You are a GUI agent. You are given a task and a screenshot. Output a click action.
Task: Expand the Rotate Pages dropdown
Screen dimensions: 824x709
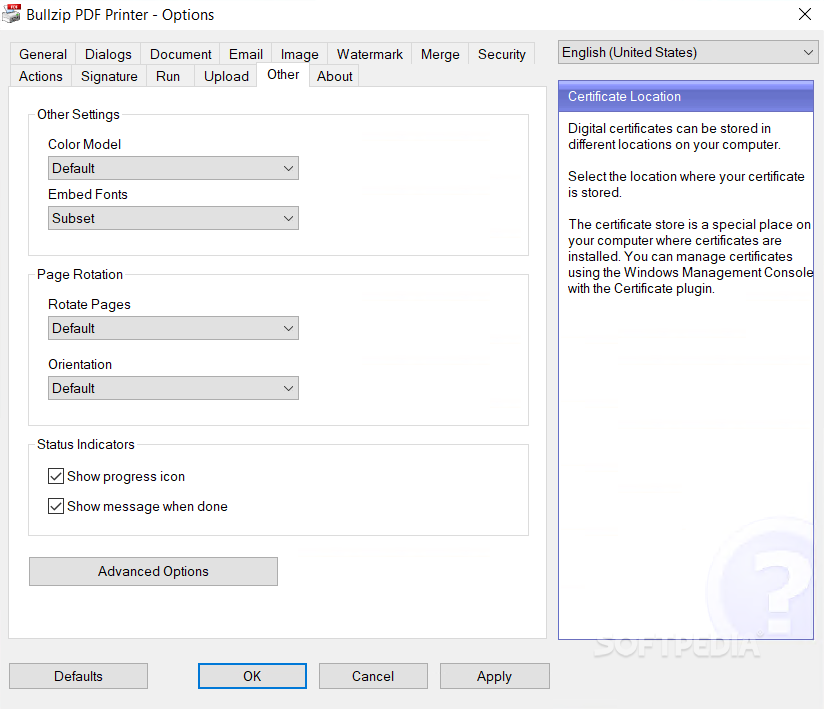coord(173,328)
